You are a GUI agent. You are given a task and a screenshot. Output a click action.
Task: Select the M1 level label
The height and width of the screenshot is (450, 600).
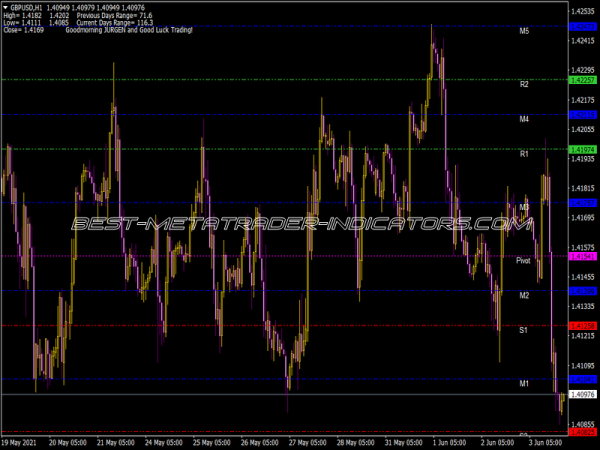coord(524,383)
